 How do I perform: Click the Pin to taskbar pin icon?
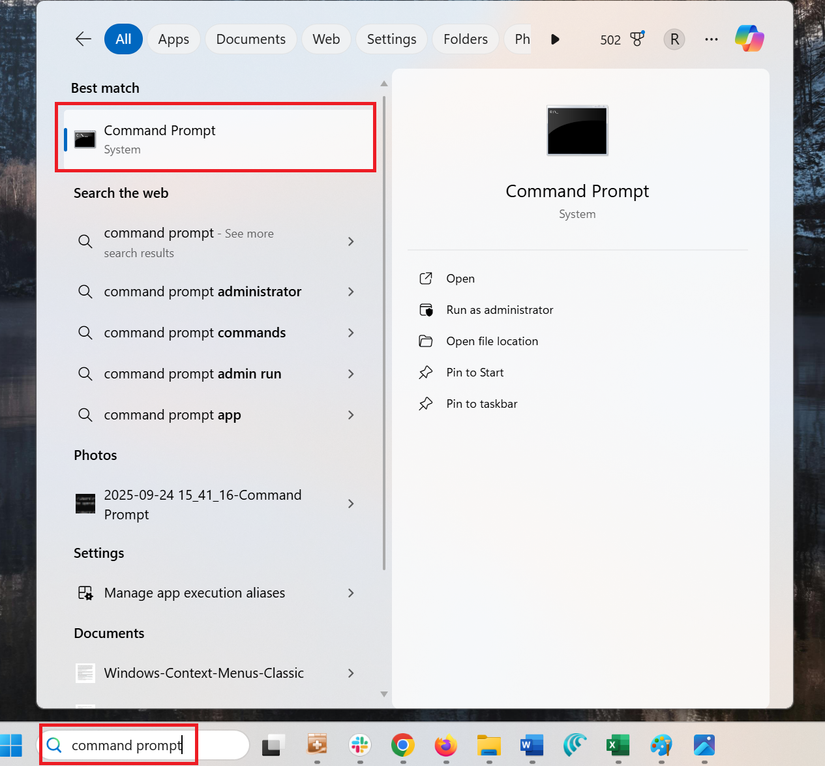click(x=426, y=404)
